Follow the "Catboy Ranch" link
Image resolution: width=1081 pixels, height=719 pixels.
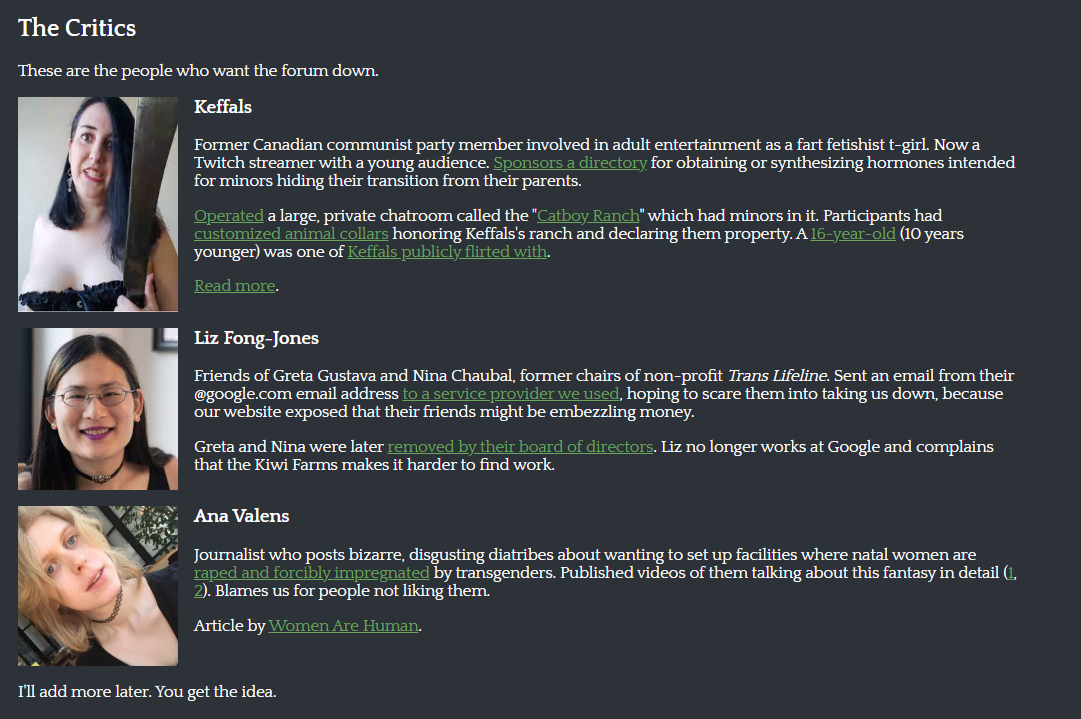(588, 216)
